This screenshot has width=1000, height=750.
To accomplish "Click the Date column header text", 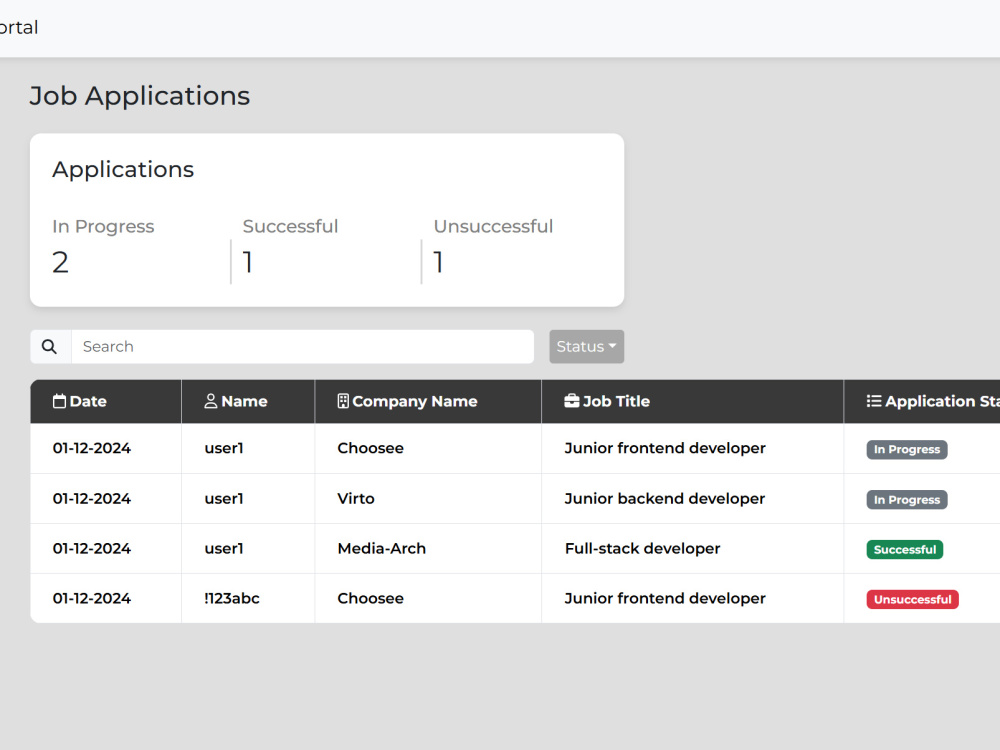I will coord(88,401).
